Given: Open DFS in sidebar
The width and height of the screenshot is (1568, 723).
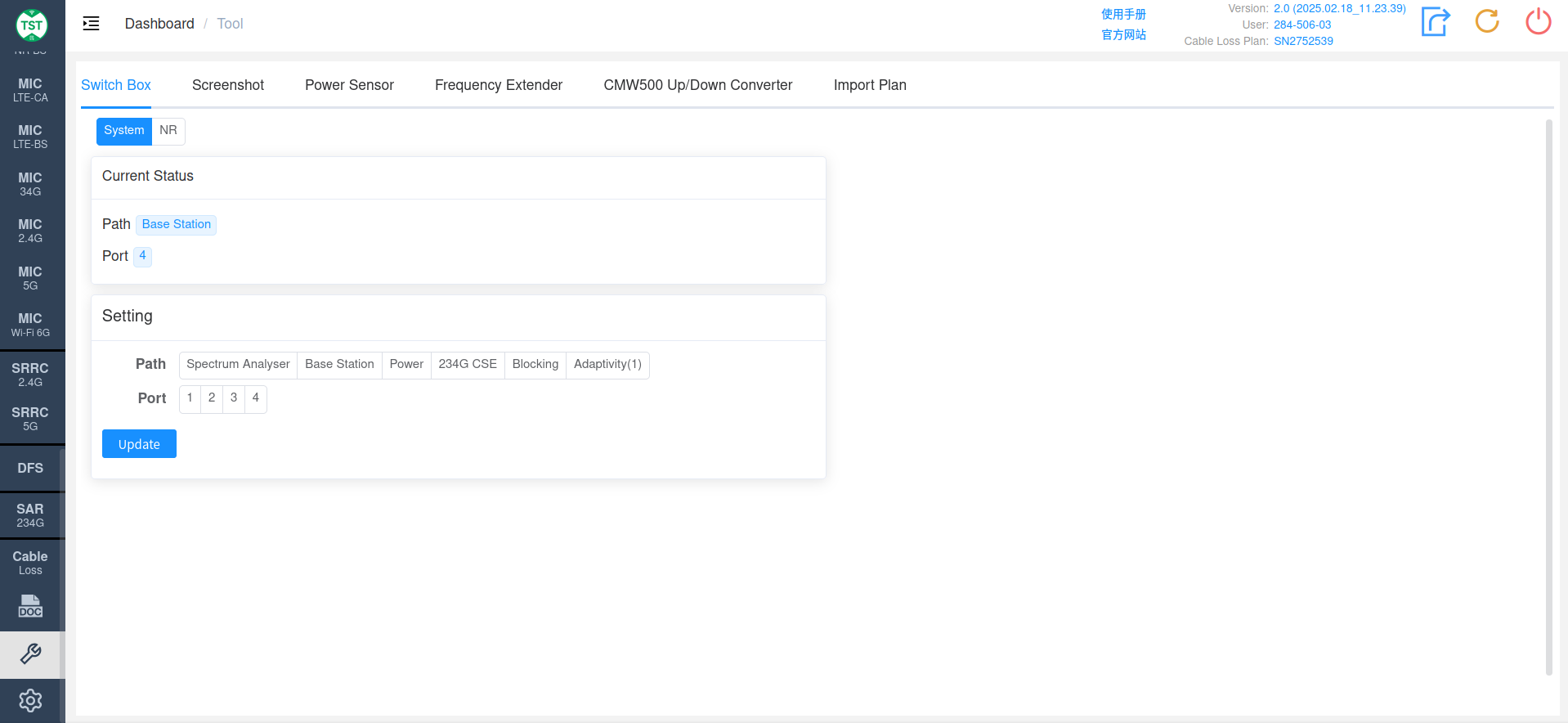Looking at the screenshot, I should point(30,468).
